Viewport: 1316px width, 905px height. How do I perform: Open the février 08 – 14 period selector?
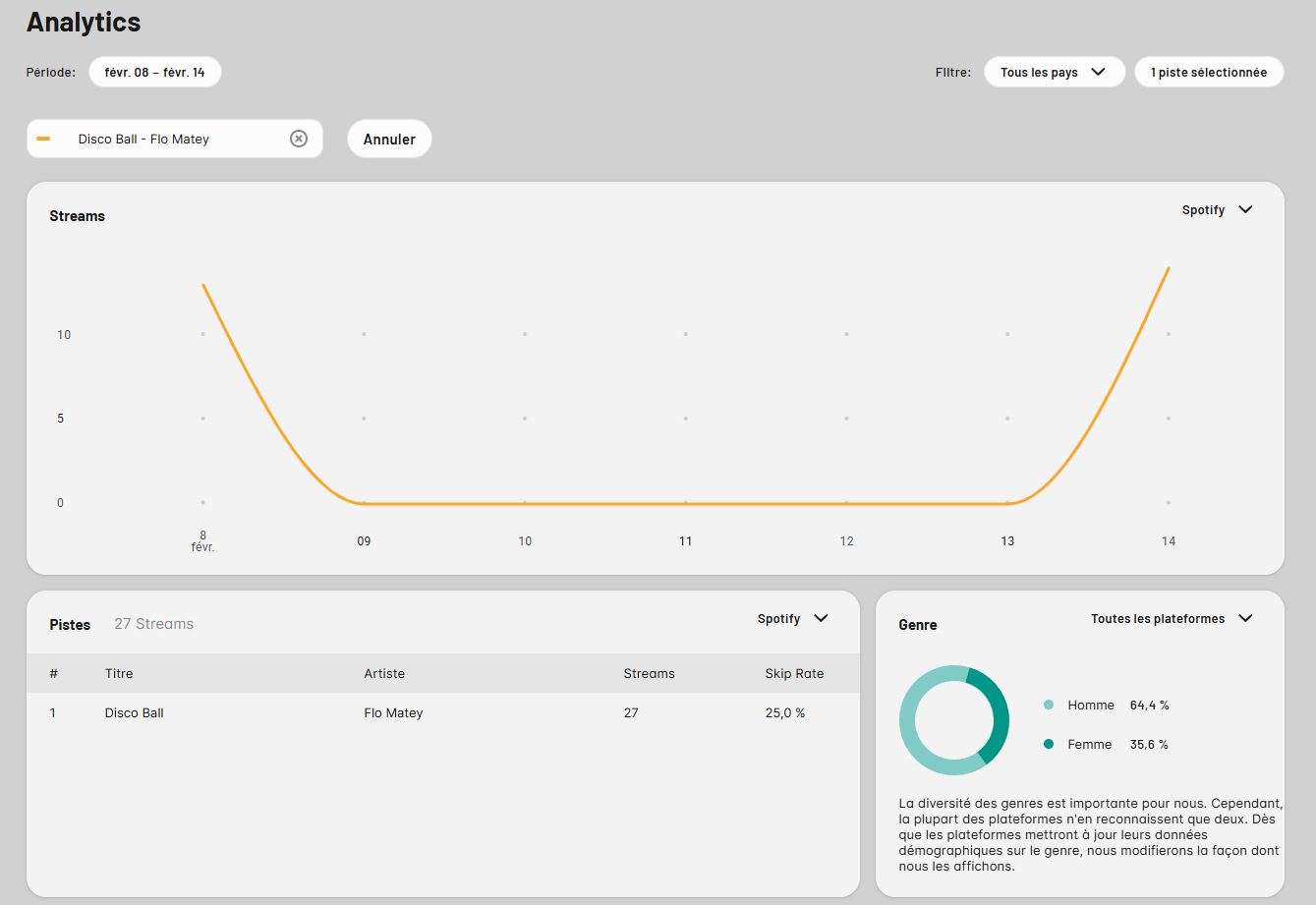pyautogui.click(x=155, y=72)
